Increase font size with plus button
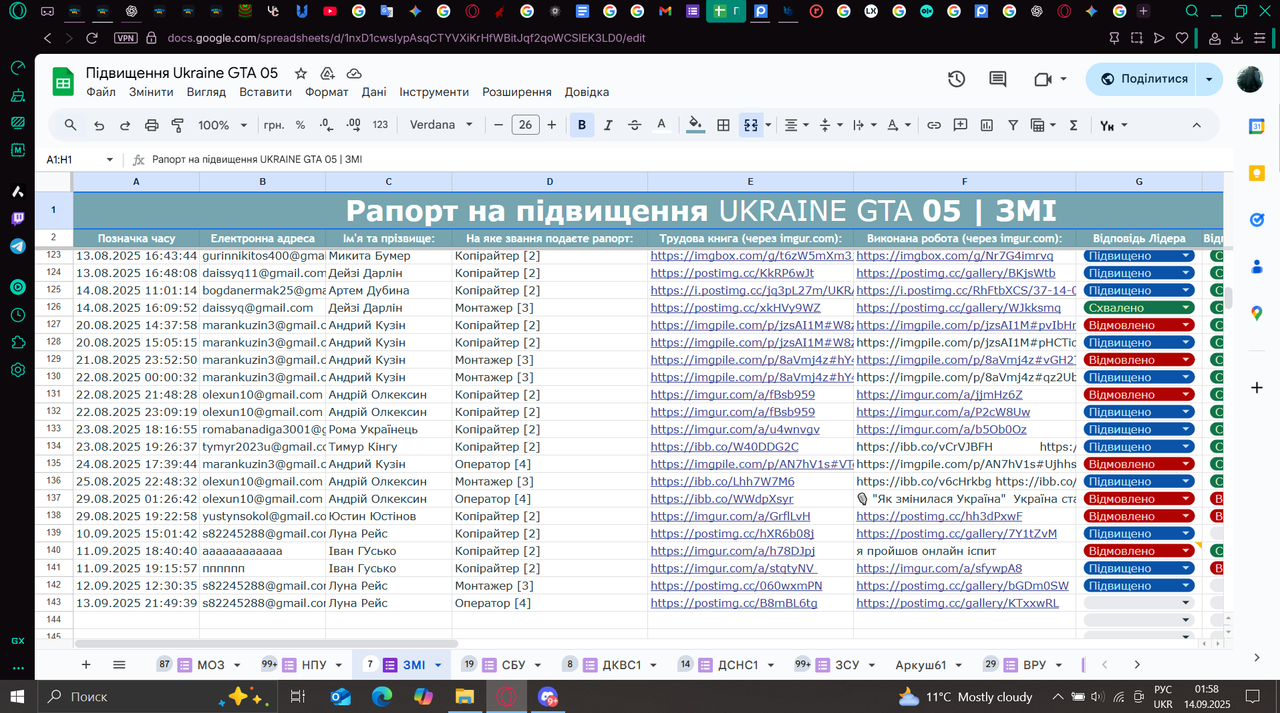This screenshot has width=1280, height=713. tap(551, 125)
